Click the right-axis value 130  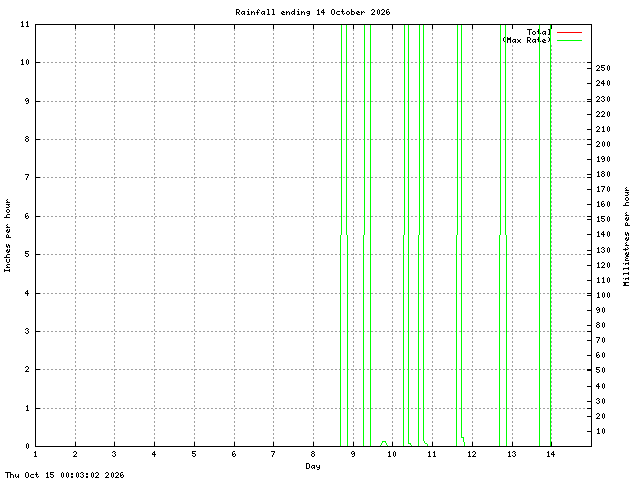tap(603, 250)
